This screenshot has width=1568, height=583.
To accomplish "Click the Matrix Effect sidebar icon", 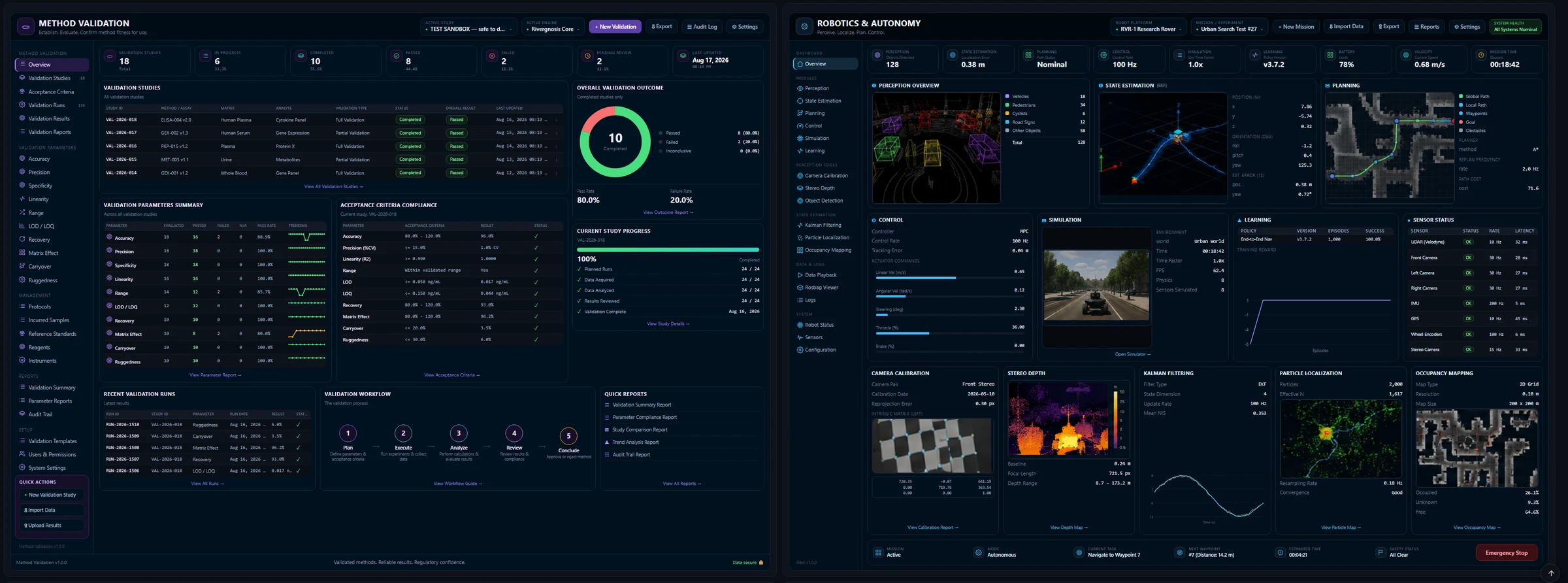I will click(x=22, y=252).
